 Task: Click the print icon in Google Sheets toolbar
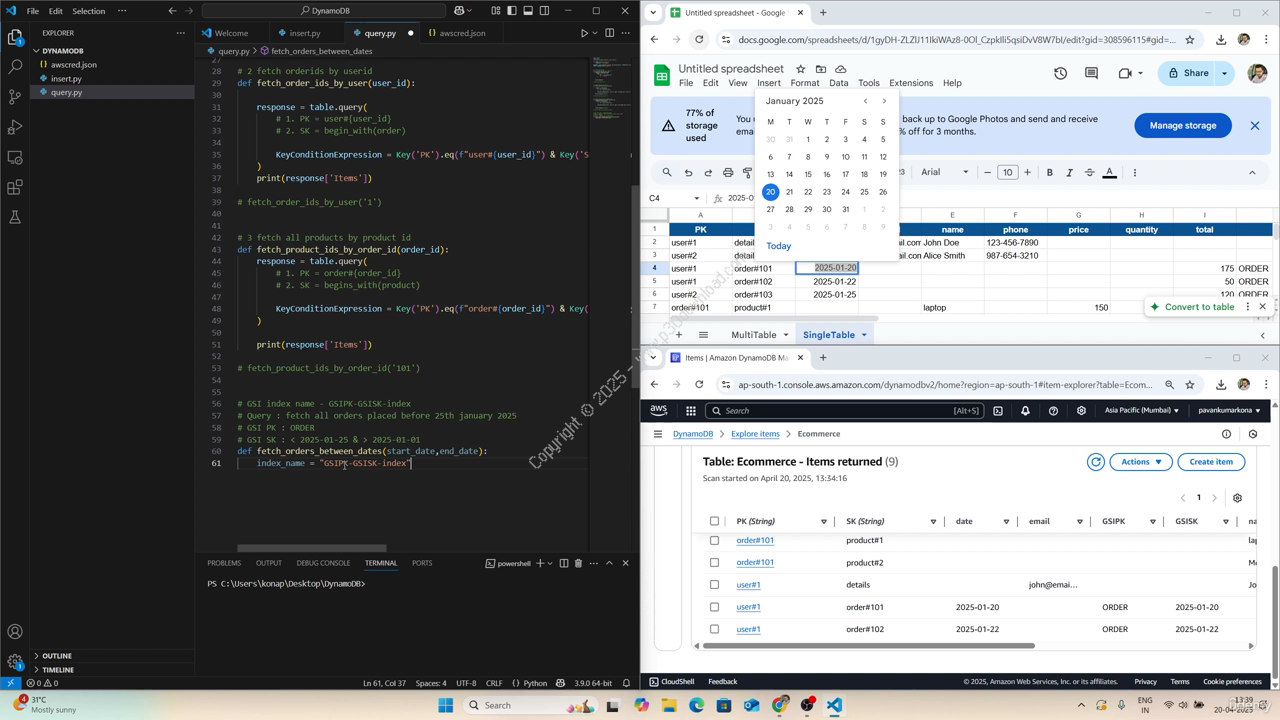tap(728, 172)
